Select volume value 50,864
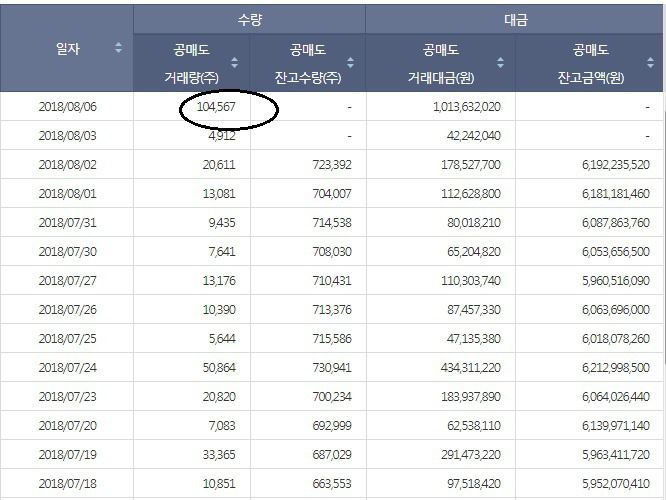Viewport: 666px width, 500px height. pyautogui.click(x=219, y=367)
